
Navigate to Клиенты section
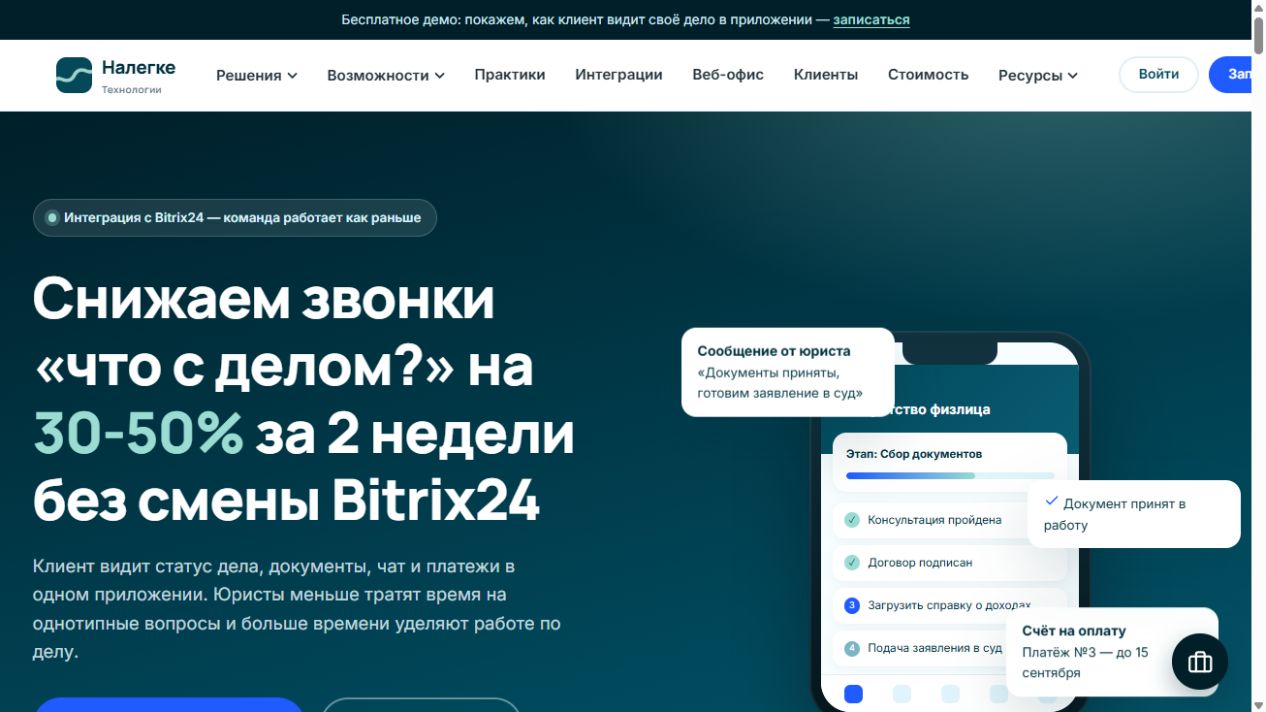pos(826,74)
